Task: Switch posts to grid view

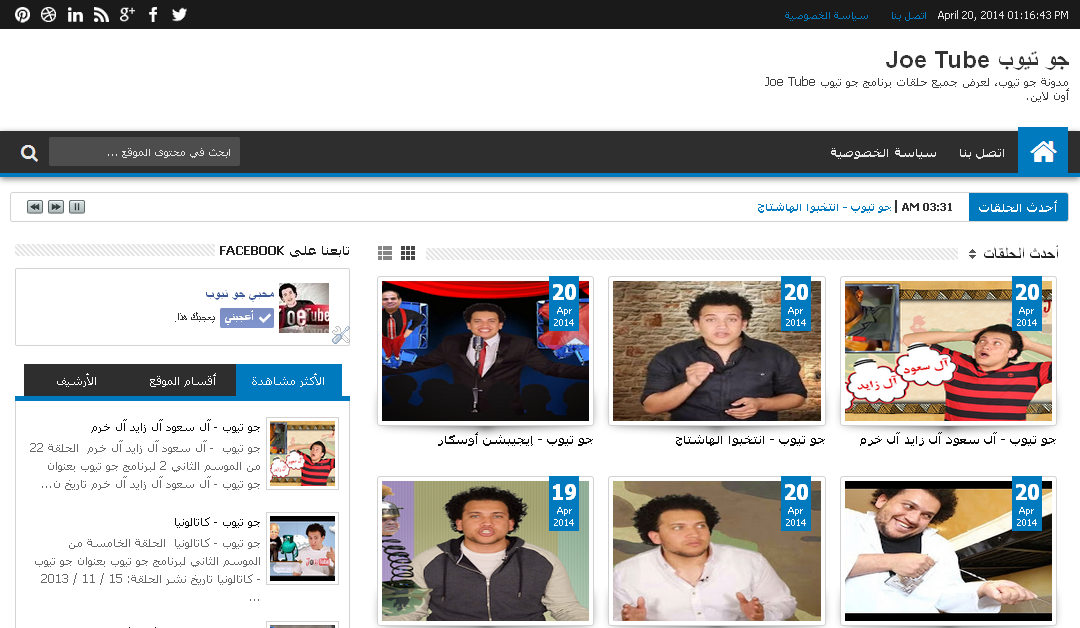Action: (x=408, y=253)
